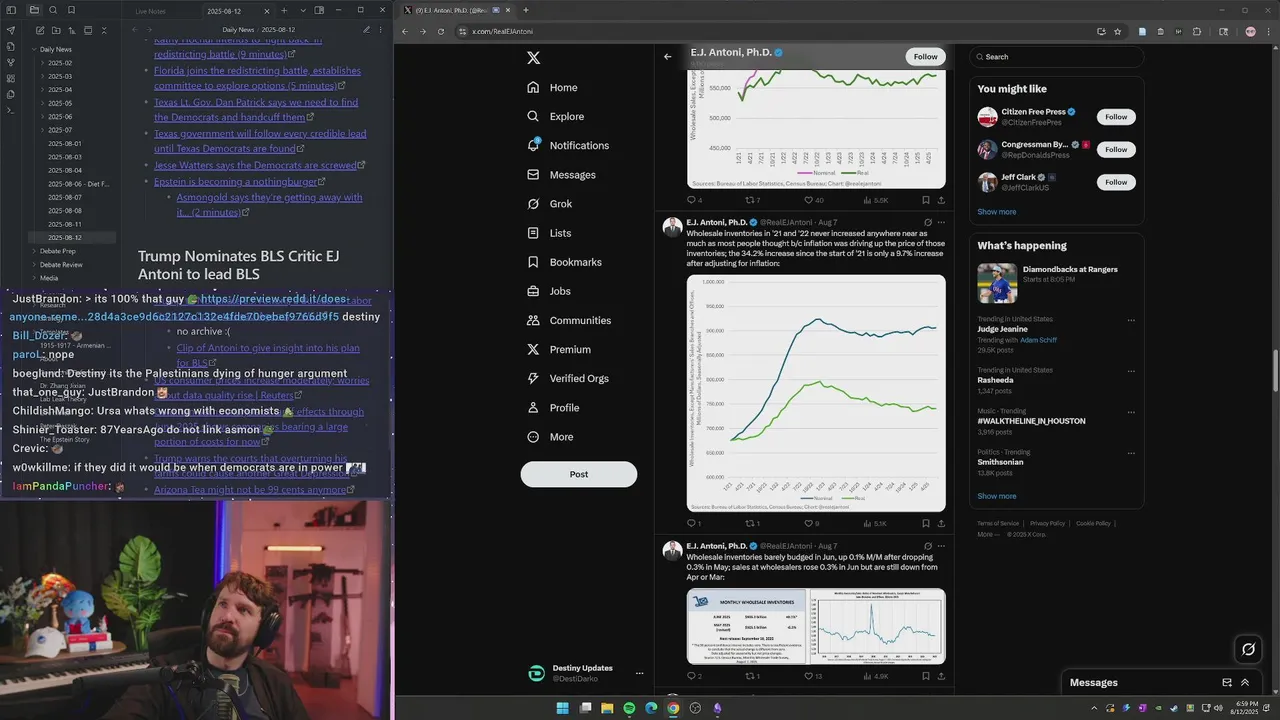Repost the wholesale inventories chart tweet
The height and width of the screenshot is (720, 1280).
(x=753, y=523)
